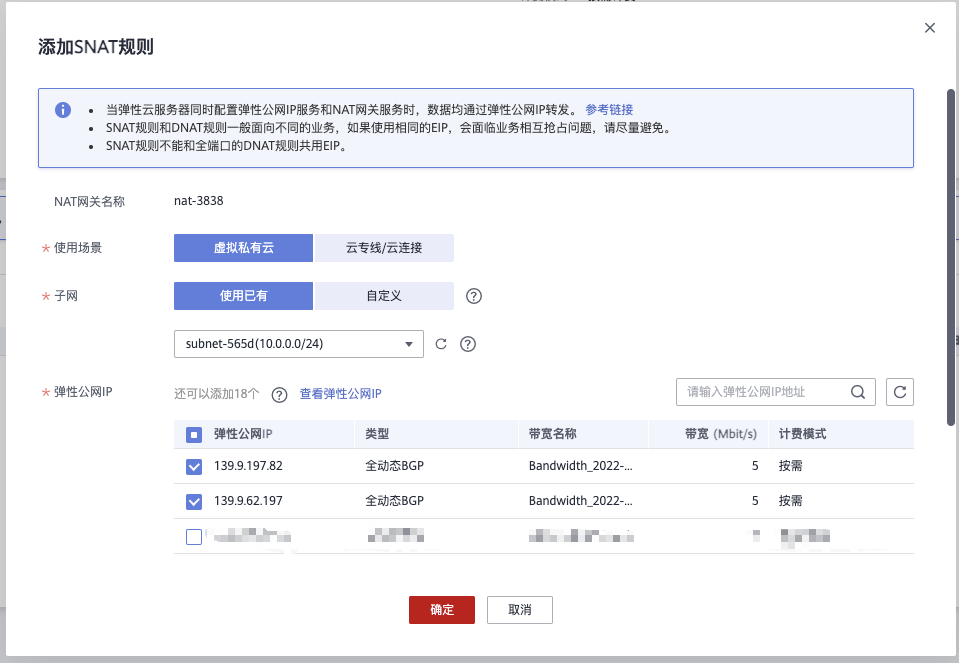Image resolution: width=959 pixels, height=663 pixels.
Task: Refresh the elastic public IP table
Action: pos(899,391)
